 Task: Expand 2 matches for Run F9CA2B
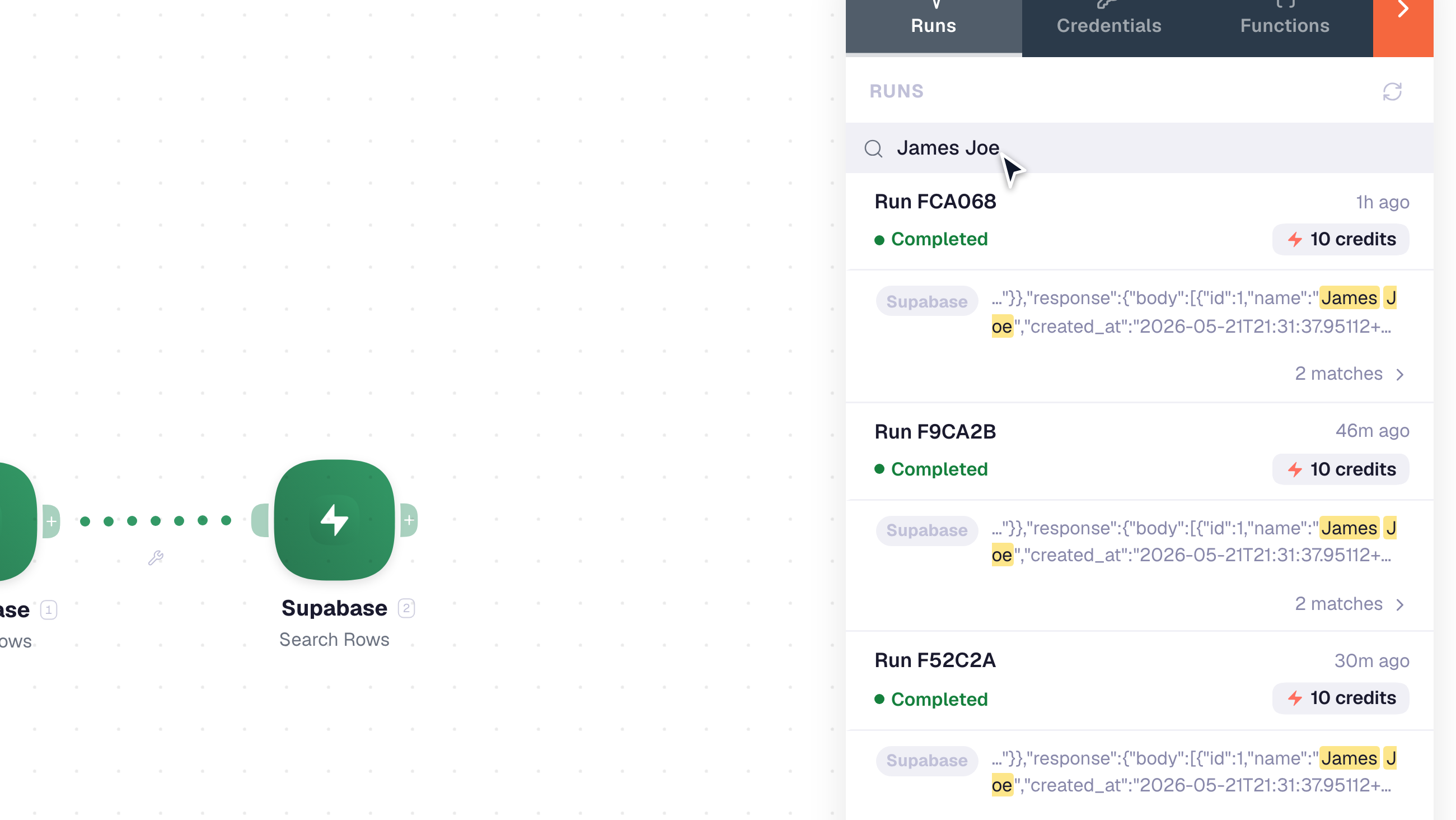tap(1349, 604)
